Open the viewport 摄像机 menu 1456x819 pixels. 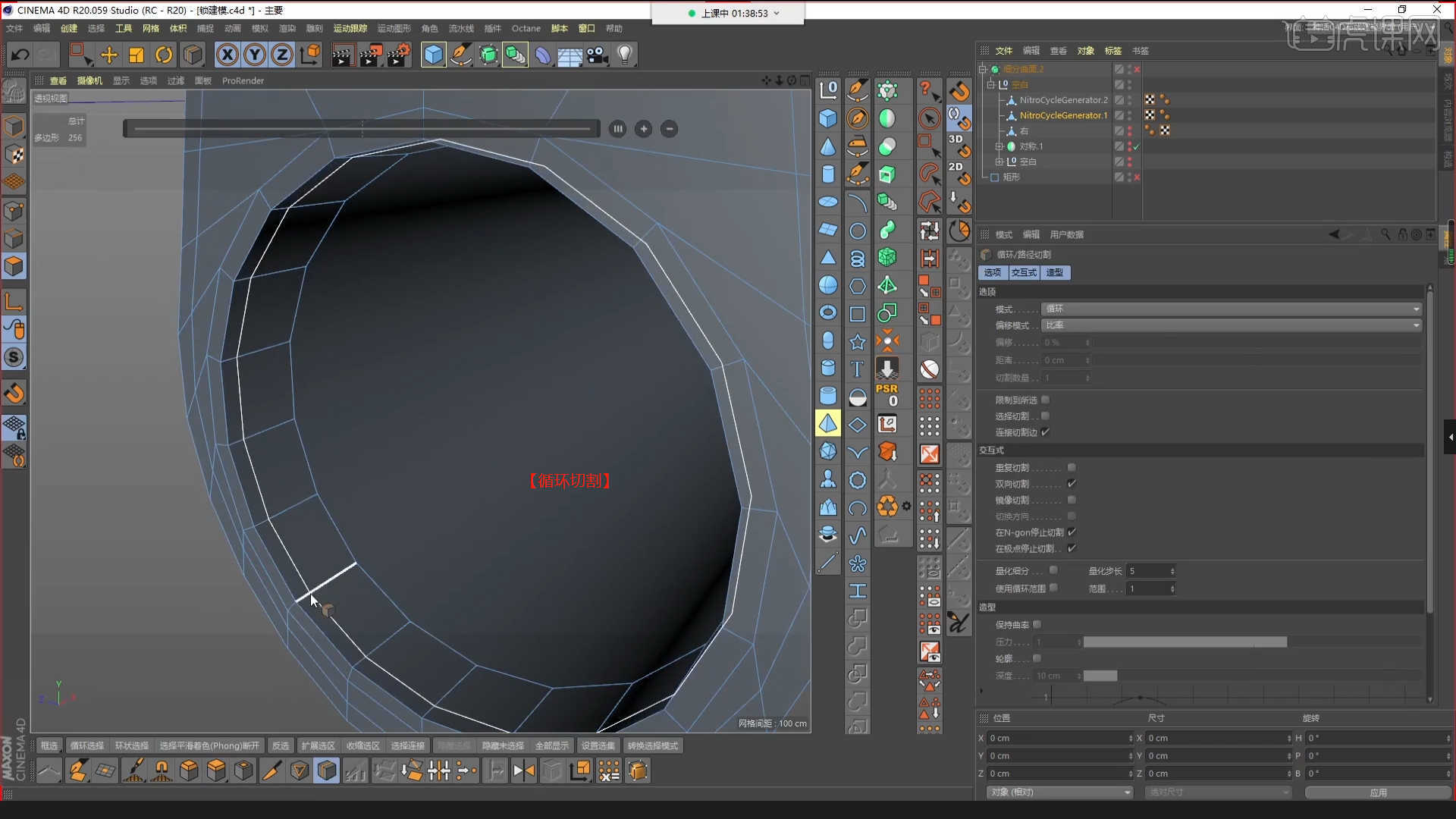point(89,80)
